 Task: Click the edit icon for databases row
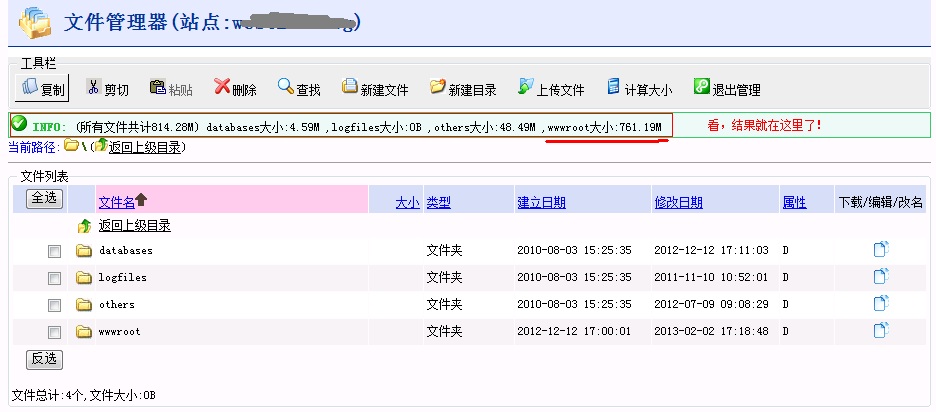pos(881,250)
